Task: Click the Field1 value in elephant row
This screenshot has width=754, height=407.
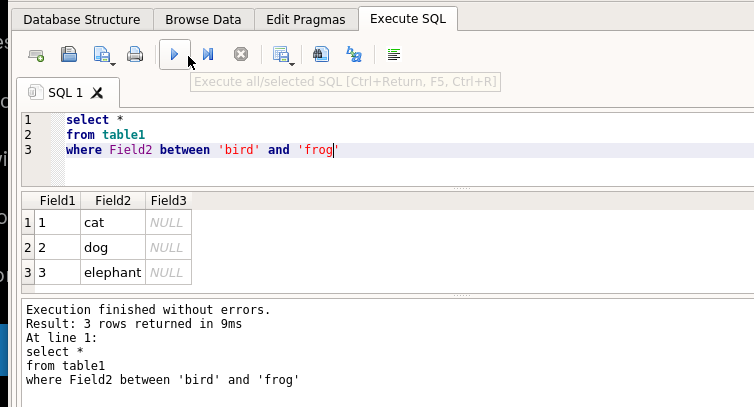Action: (x=58, y=272)
